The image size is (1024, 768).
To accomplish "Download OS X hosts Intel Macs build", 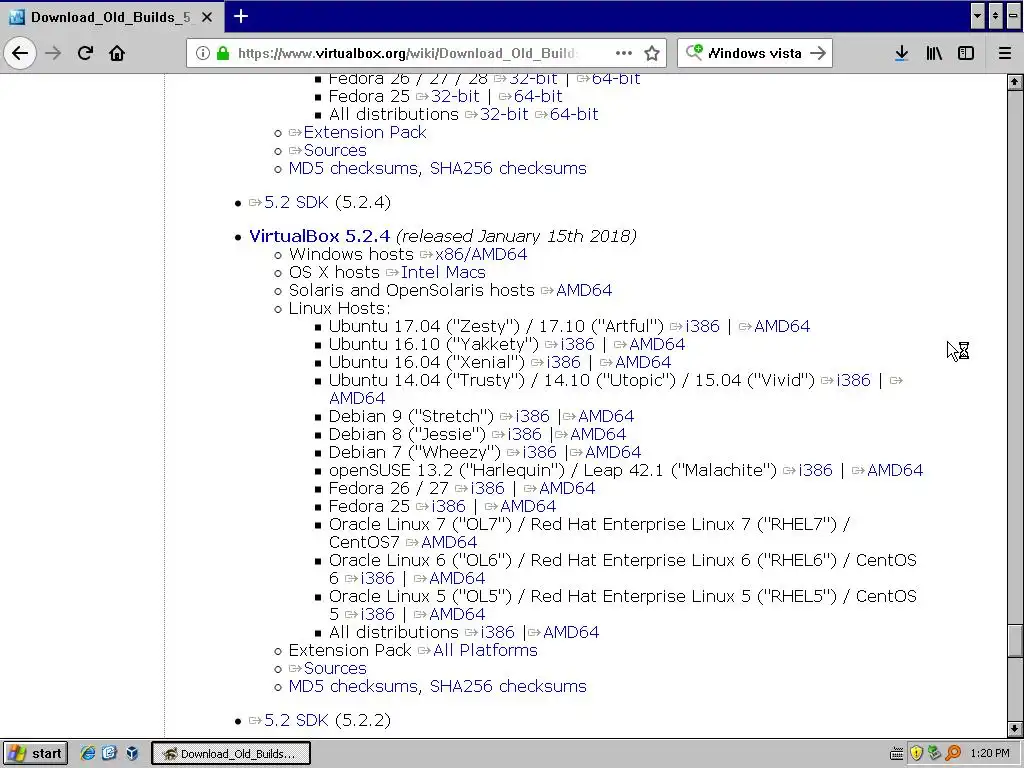I will [443, 272].
